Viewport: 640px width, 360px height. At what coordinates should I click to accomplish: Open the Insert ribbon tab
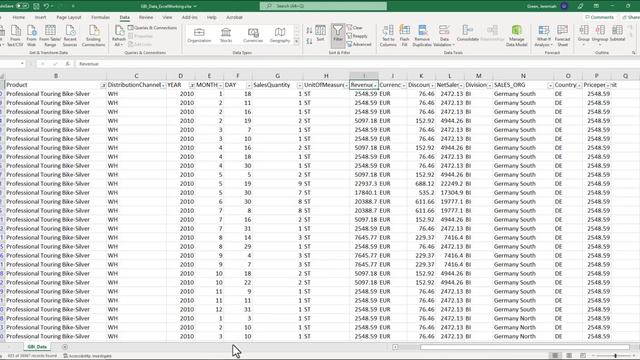coord(40,18)
